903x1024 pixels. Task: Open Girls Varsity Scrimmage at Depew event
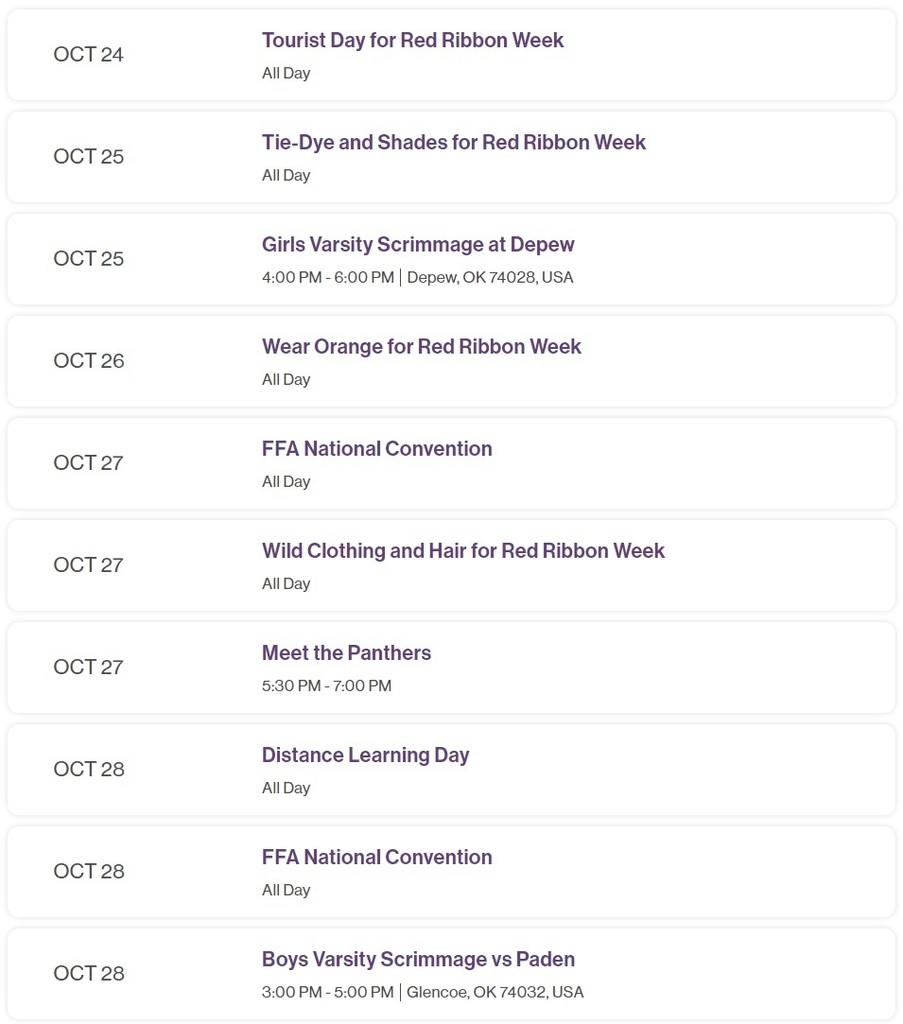(418, 244)
